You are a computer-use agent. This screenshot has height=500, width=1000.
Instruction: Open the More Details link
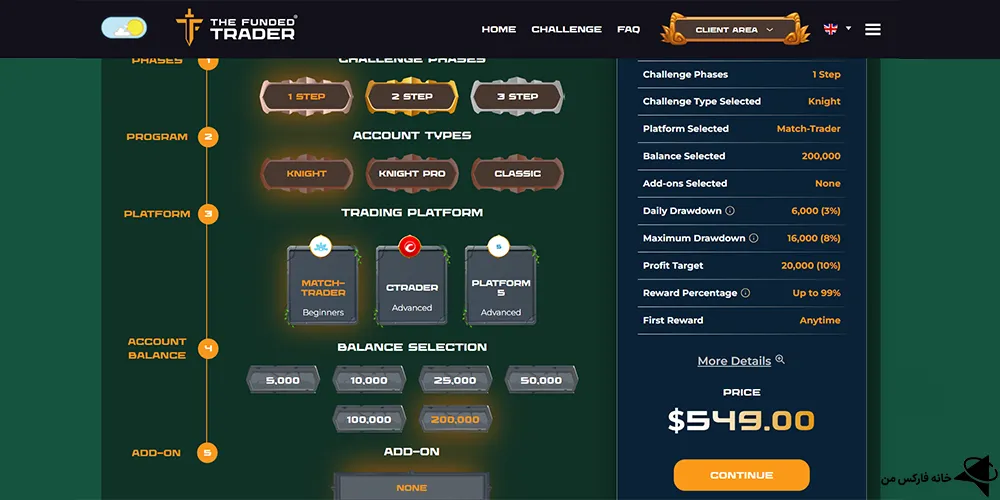click(734, 361)
